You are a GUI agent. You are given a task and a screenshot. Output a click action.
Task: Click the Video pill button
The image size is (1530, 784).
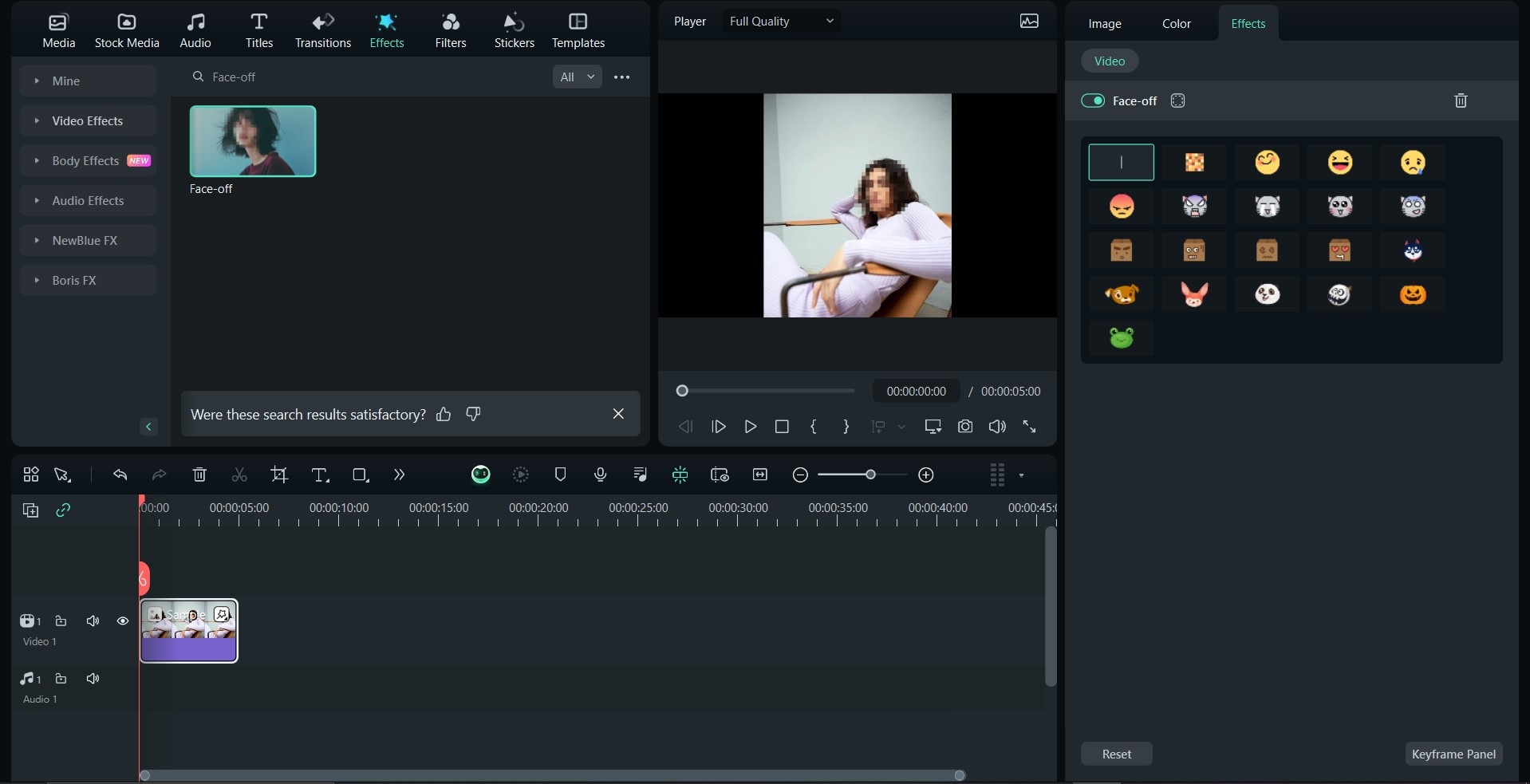[1110, 61]
